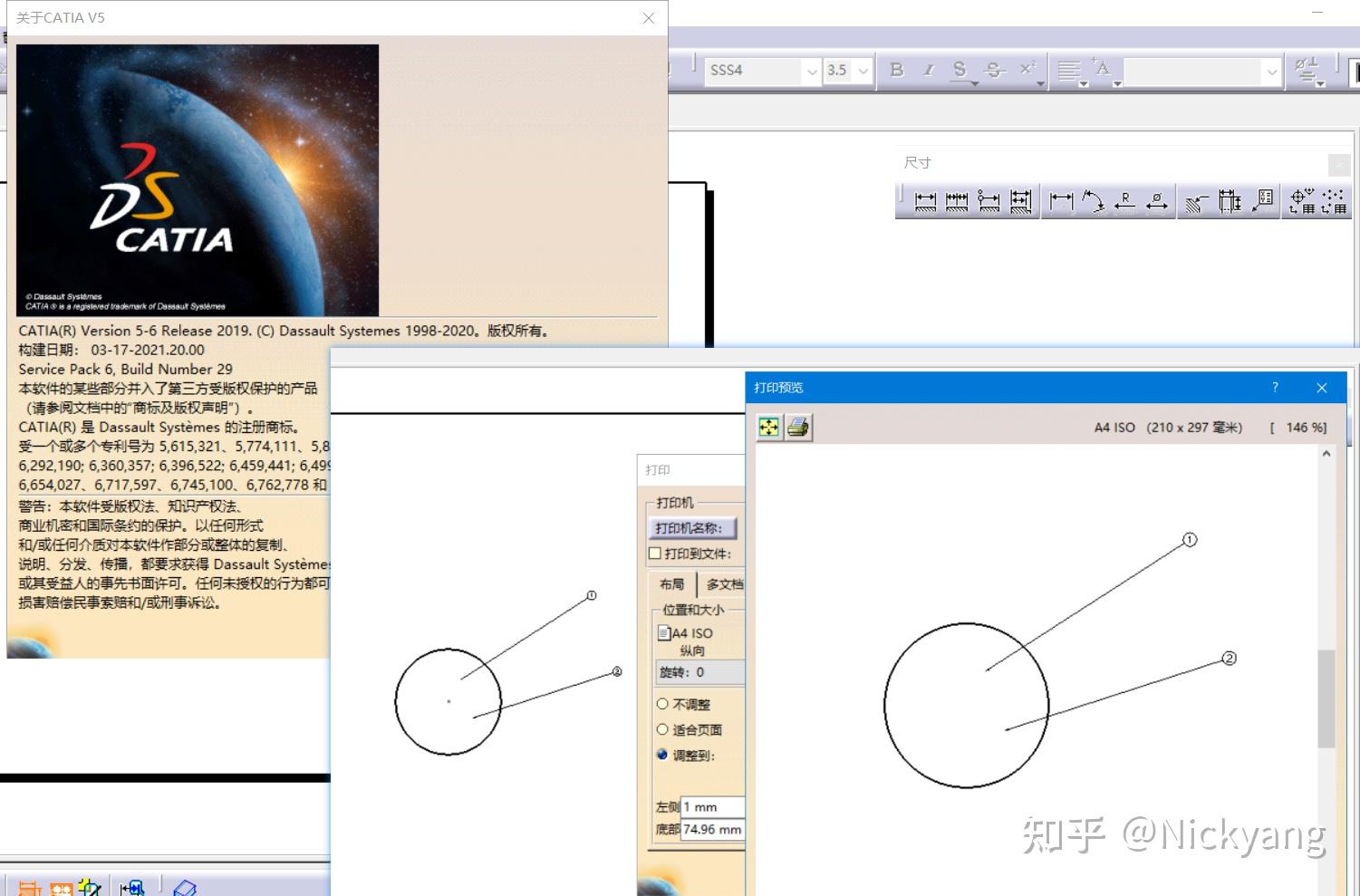Select the cumulated dimensions tool
Screen dimensions: 1360x896
pyautogui.click(x=989, y=201)
